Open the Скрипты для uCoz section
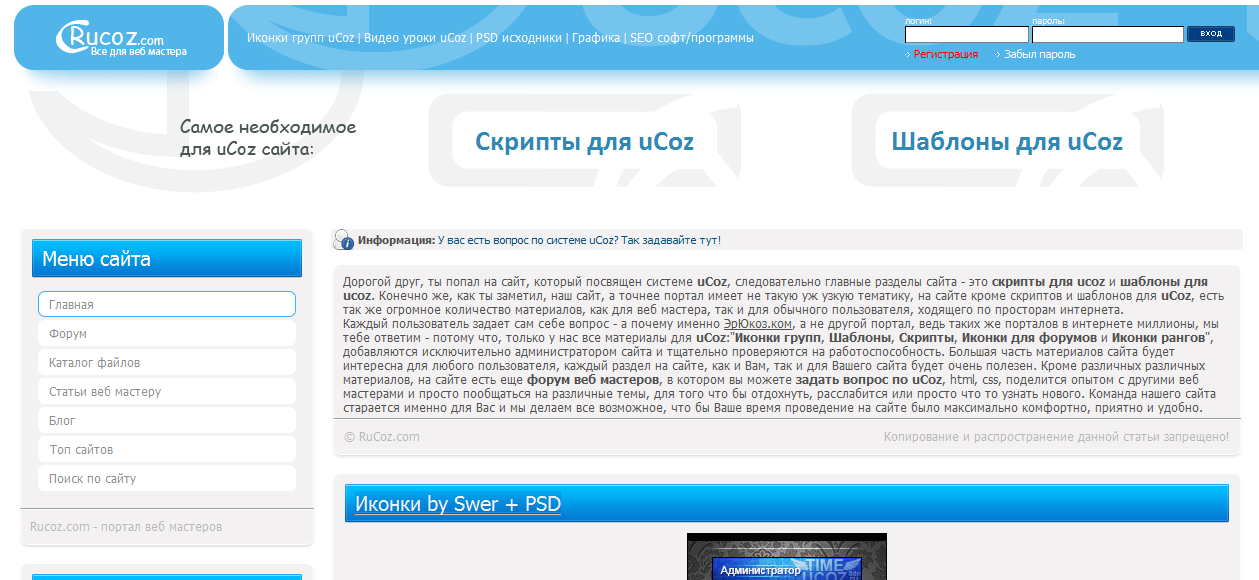Screen dimensions: 1259x580 click(x=584, y=141)
